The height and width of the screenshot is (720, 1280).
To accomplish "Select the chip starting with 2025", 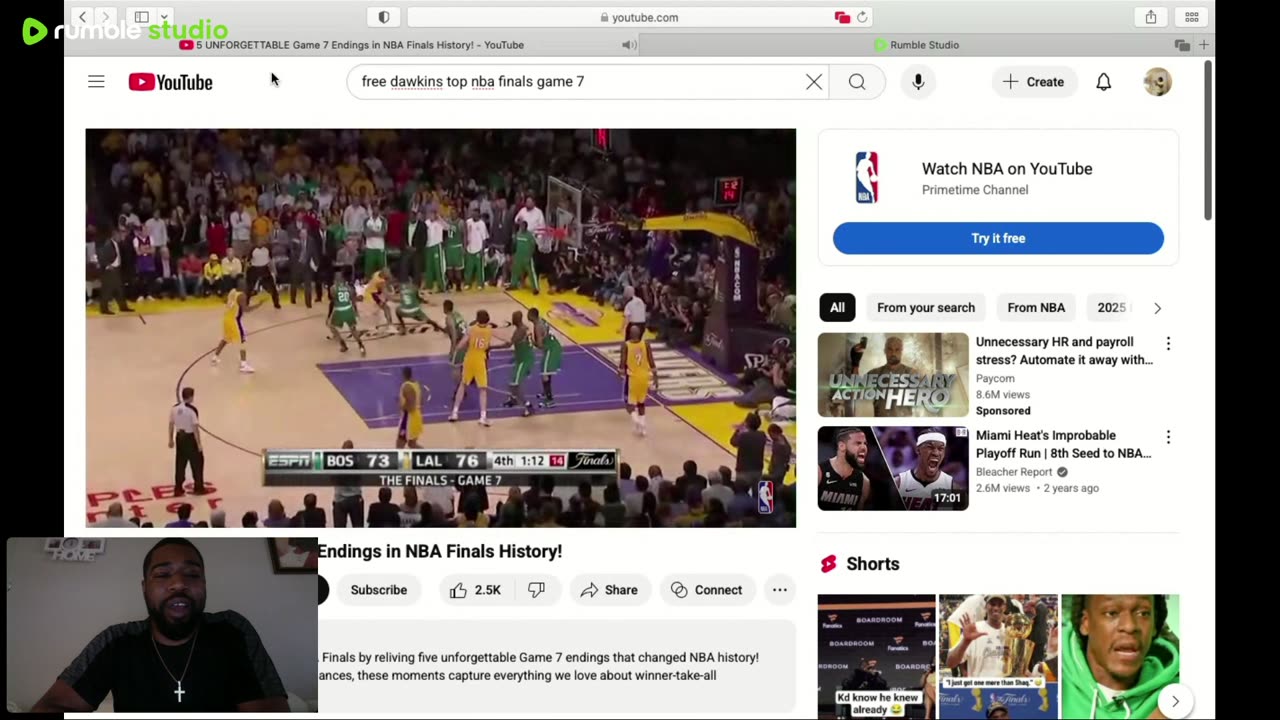I will pyautogui.click(x=1112, y=308).
